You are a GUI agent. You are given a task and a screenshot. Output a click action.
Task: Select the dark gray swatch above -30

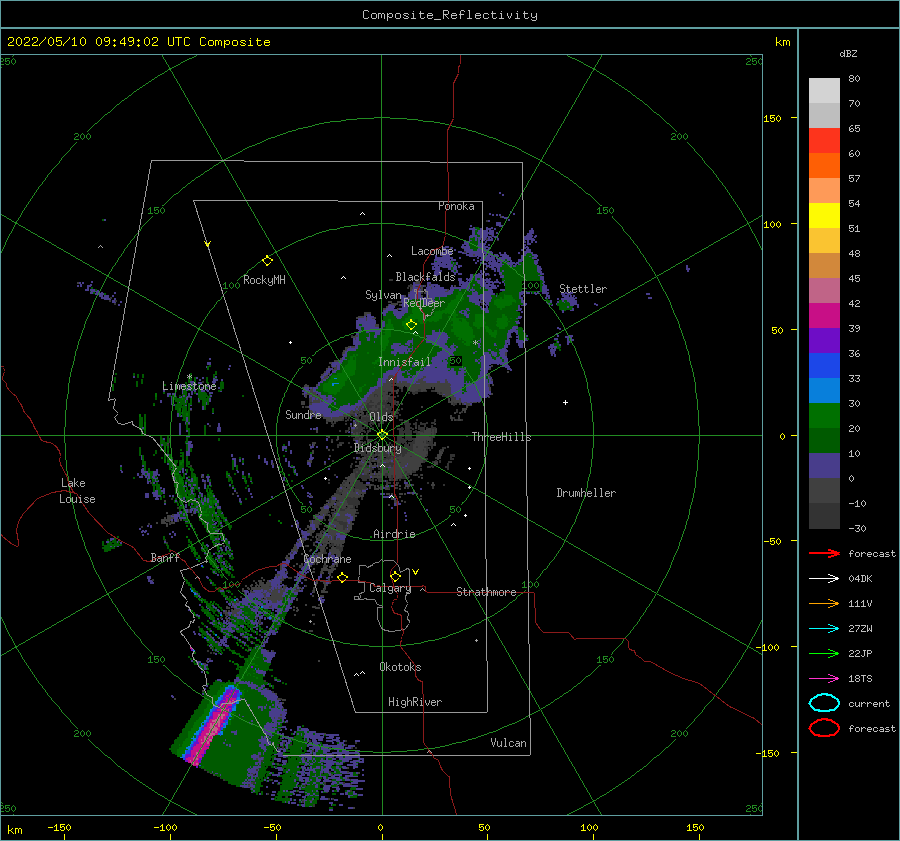(824, 516)
